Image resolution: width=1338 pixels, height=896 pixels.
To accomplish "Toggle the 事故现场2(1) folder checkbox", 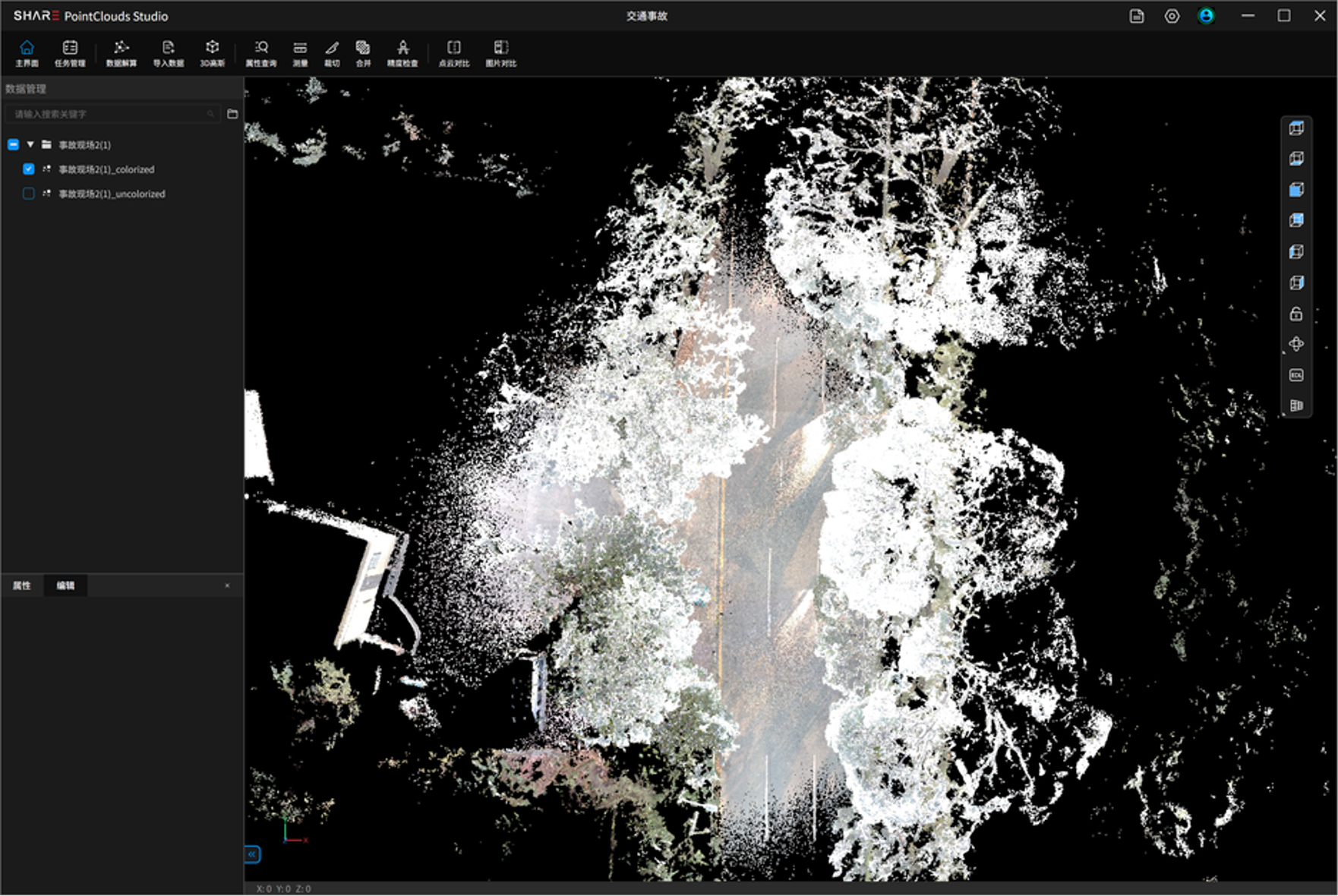I will pyautogui.click(x=11, y=144).
